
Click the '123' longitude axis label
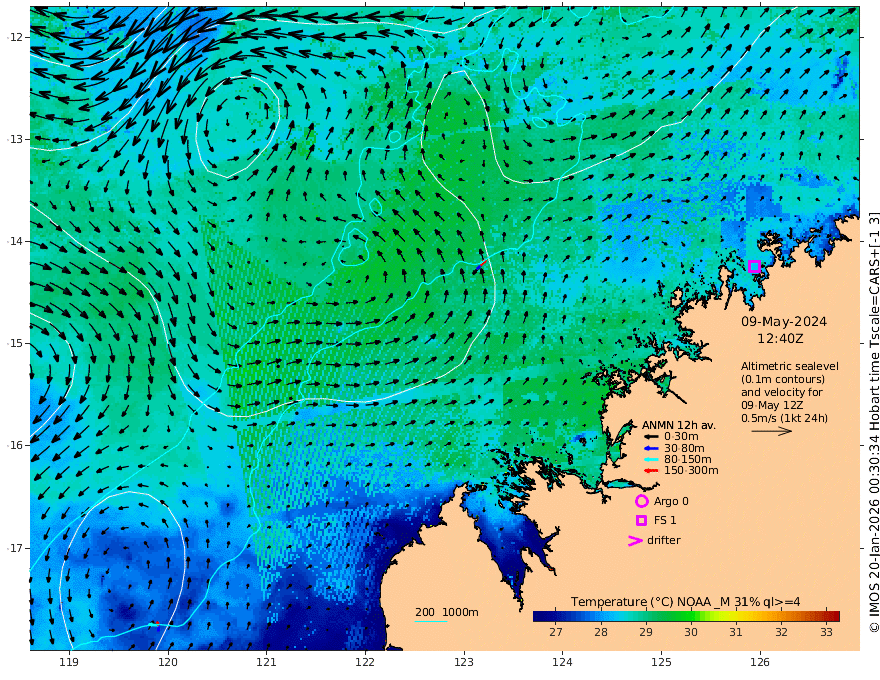(464, 663)
